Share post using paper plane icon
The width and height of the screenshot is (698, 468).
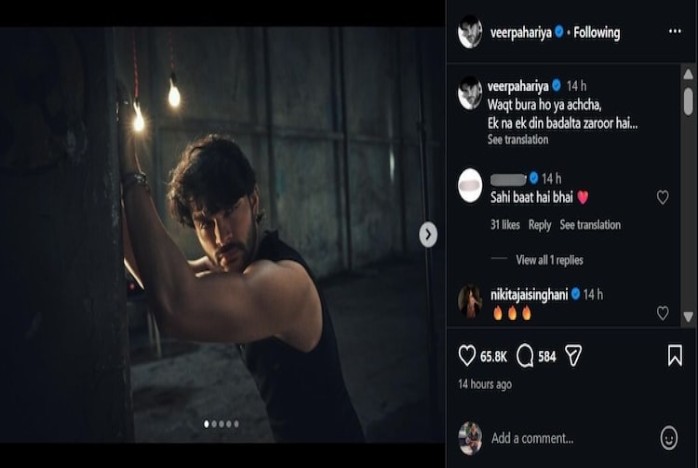tap(573, 356)
